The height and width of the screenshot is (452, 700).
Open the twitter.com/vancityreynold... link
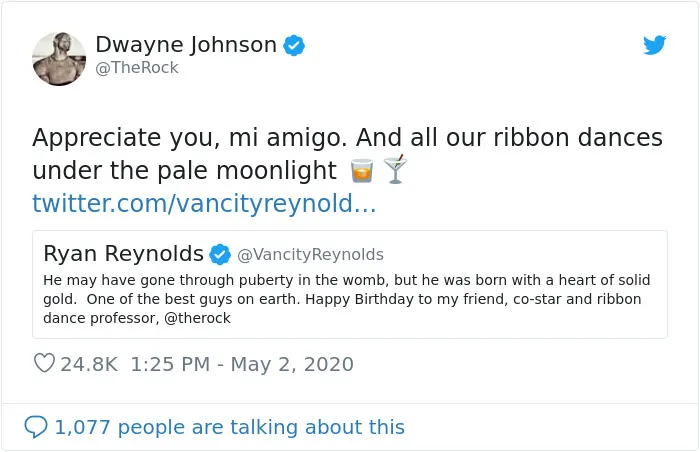204,204
